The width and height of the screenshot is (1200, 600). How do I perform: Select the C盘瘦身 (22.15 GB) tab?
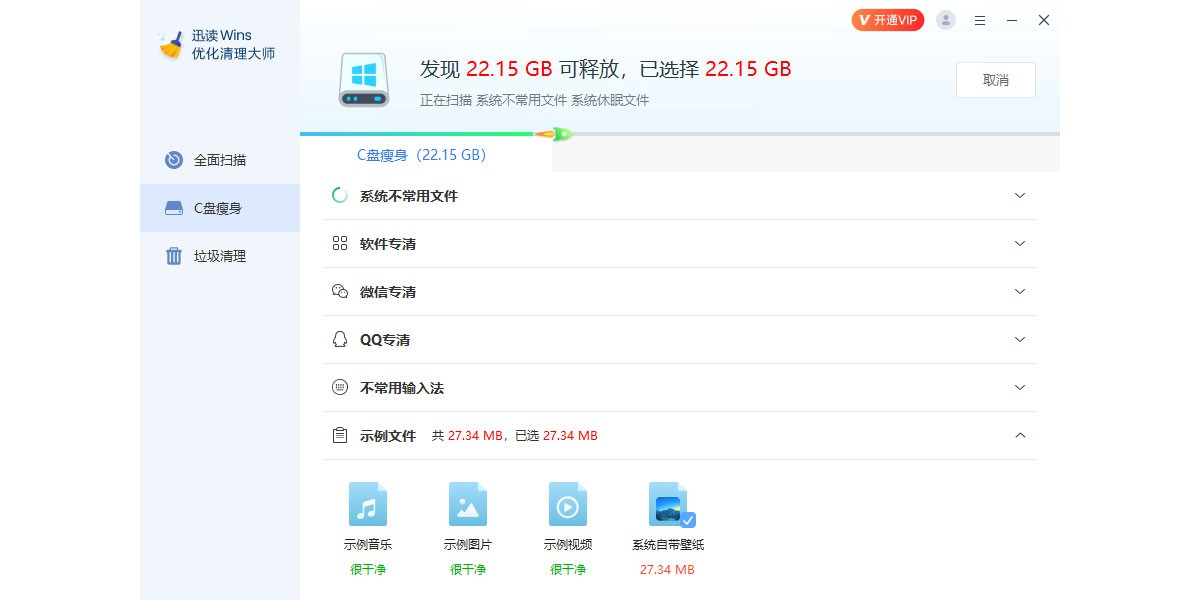[422, 155]
